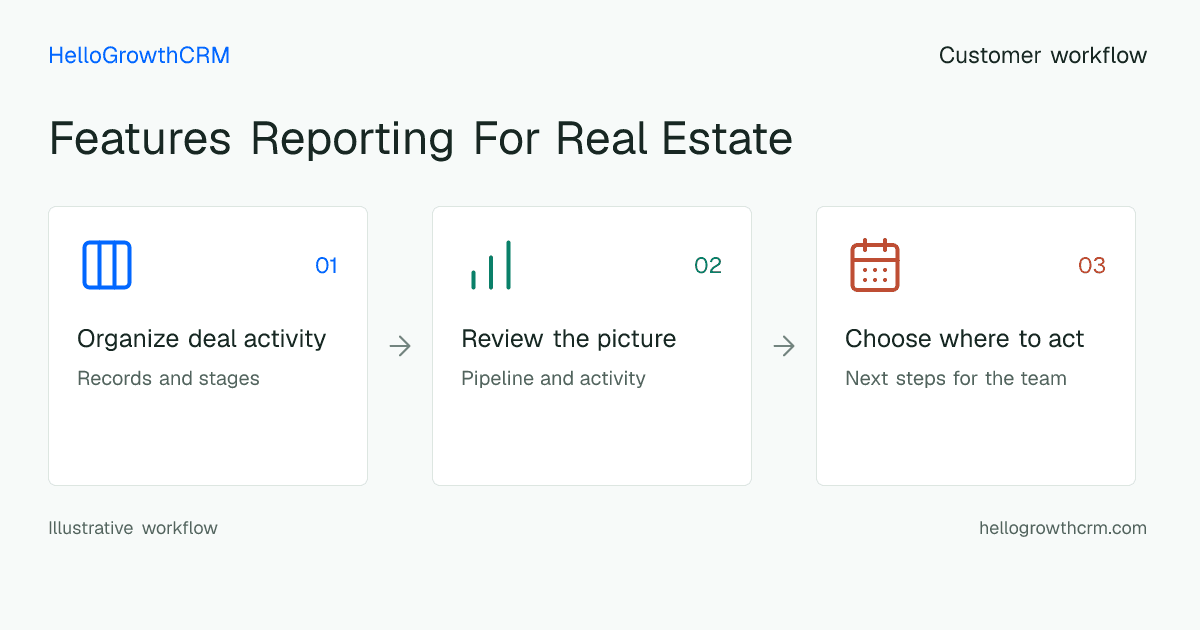1200x630 pixels.
Task: Click the green bar chart icon
Action: click(x=491, y=265)
